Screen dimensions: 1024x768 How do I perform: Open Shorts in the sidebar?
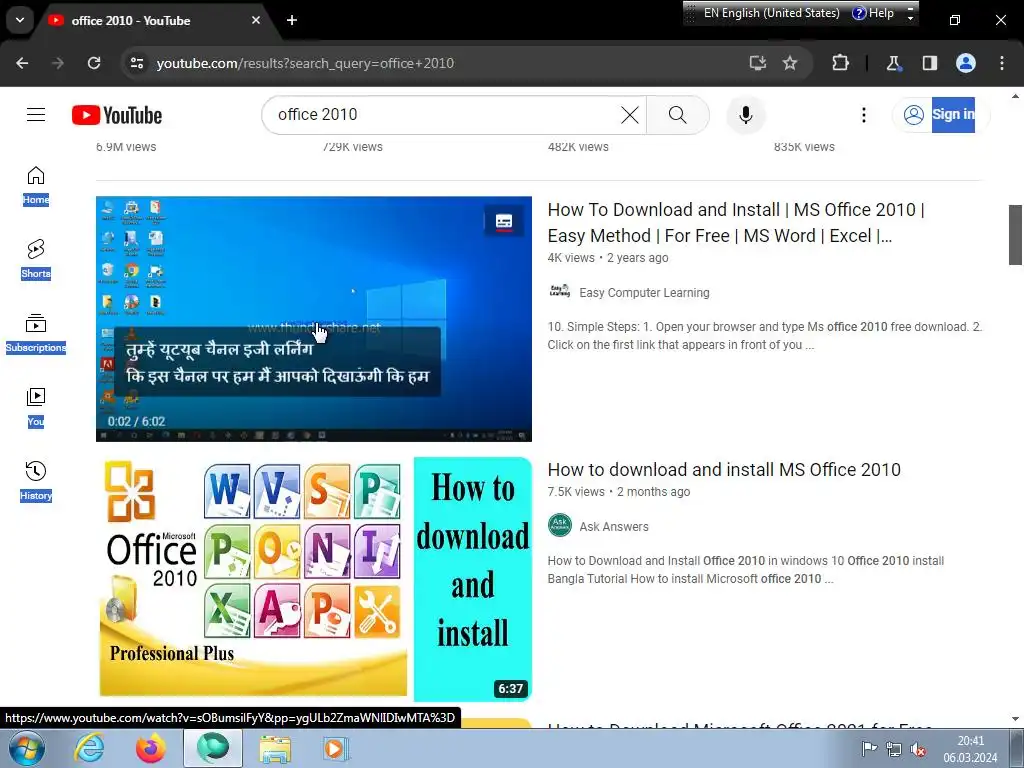tap(36, 259)
